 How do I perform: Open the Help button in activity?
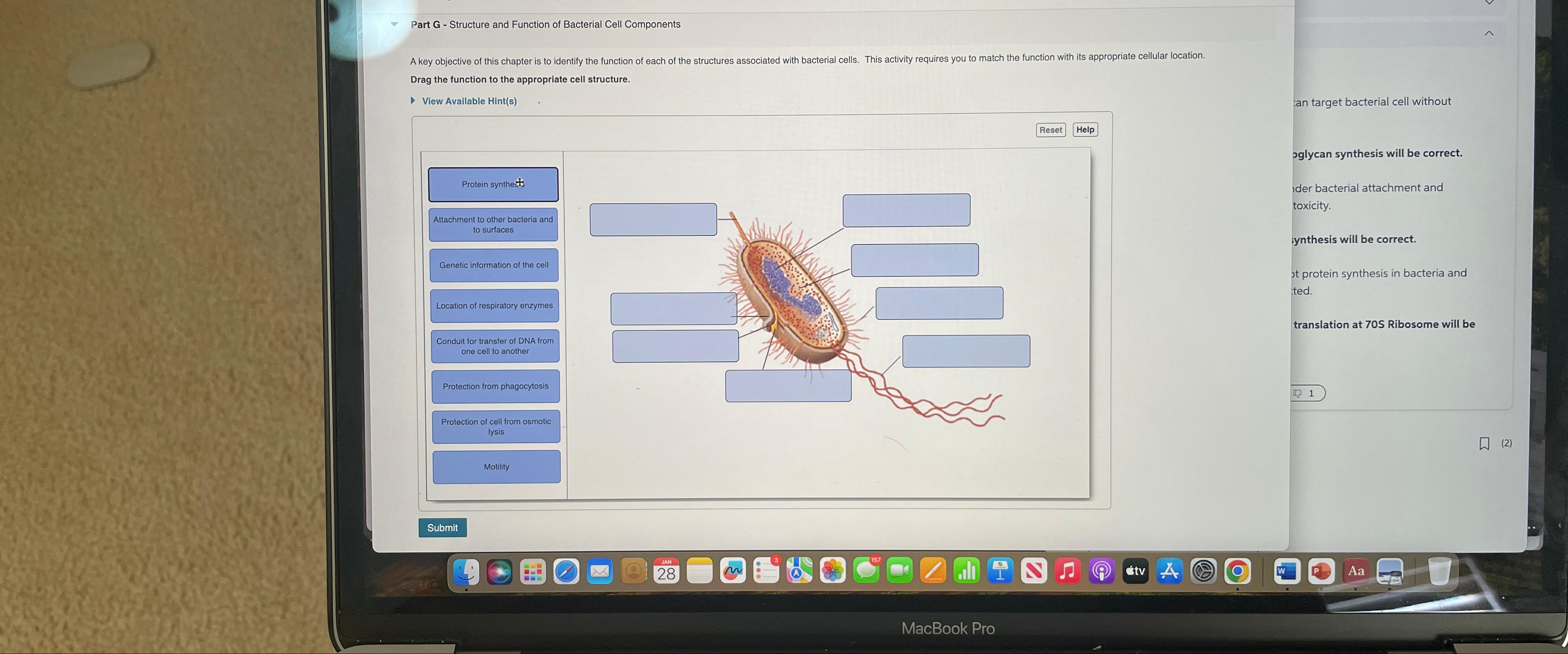click(1085, 129)
